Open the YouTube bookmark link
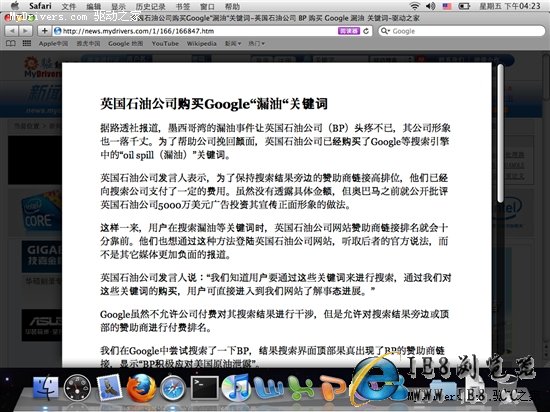The height and width of the screenshot is (412, 550). tap(165, 43)
